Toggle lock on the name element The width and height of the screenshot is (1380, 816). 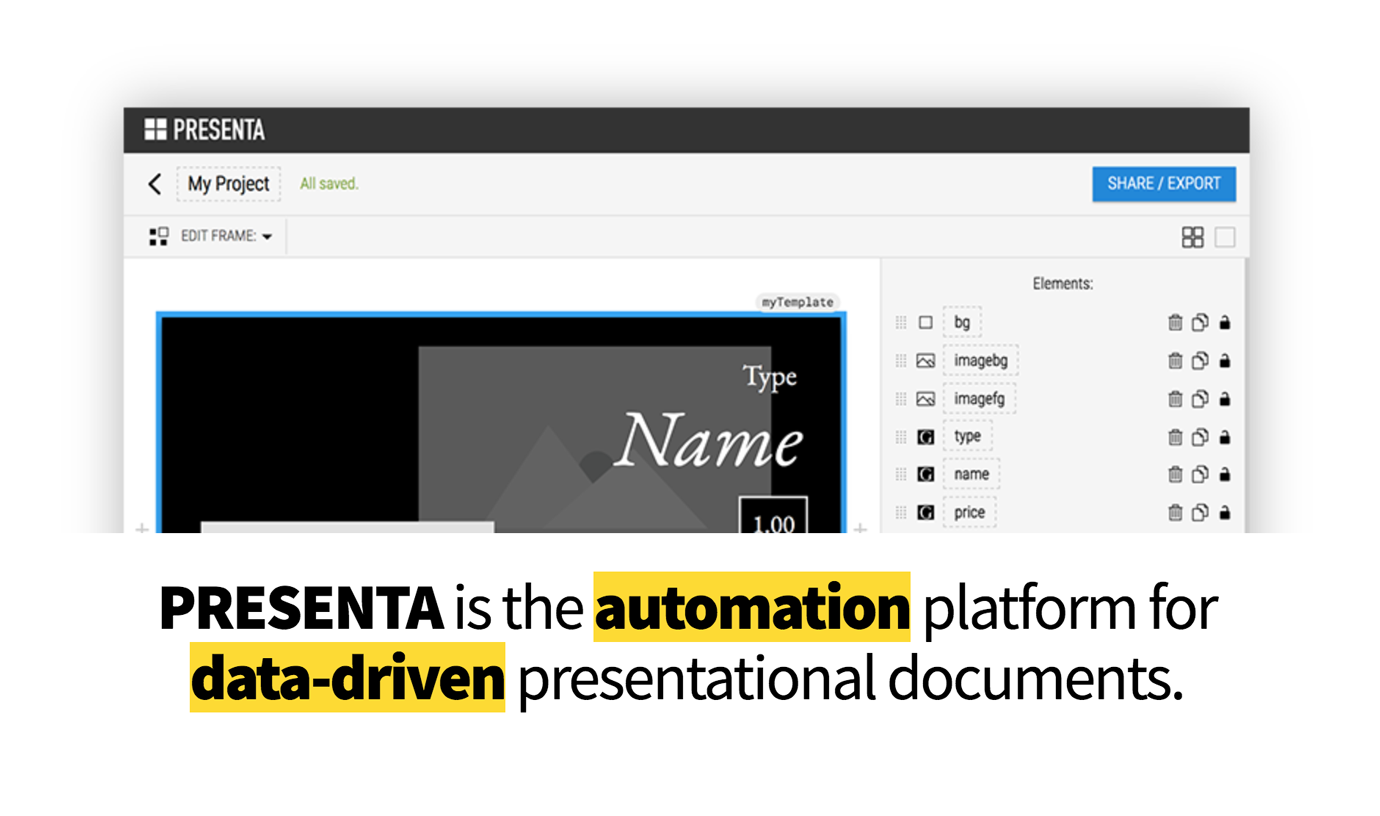click(1225, 475)
